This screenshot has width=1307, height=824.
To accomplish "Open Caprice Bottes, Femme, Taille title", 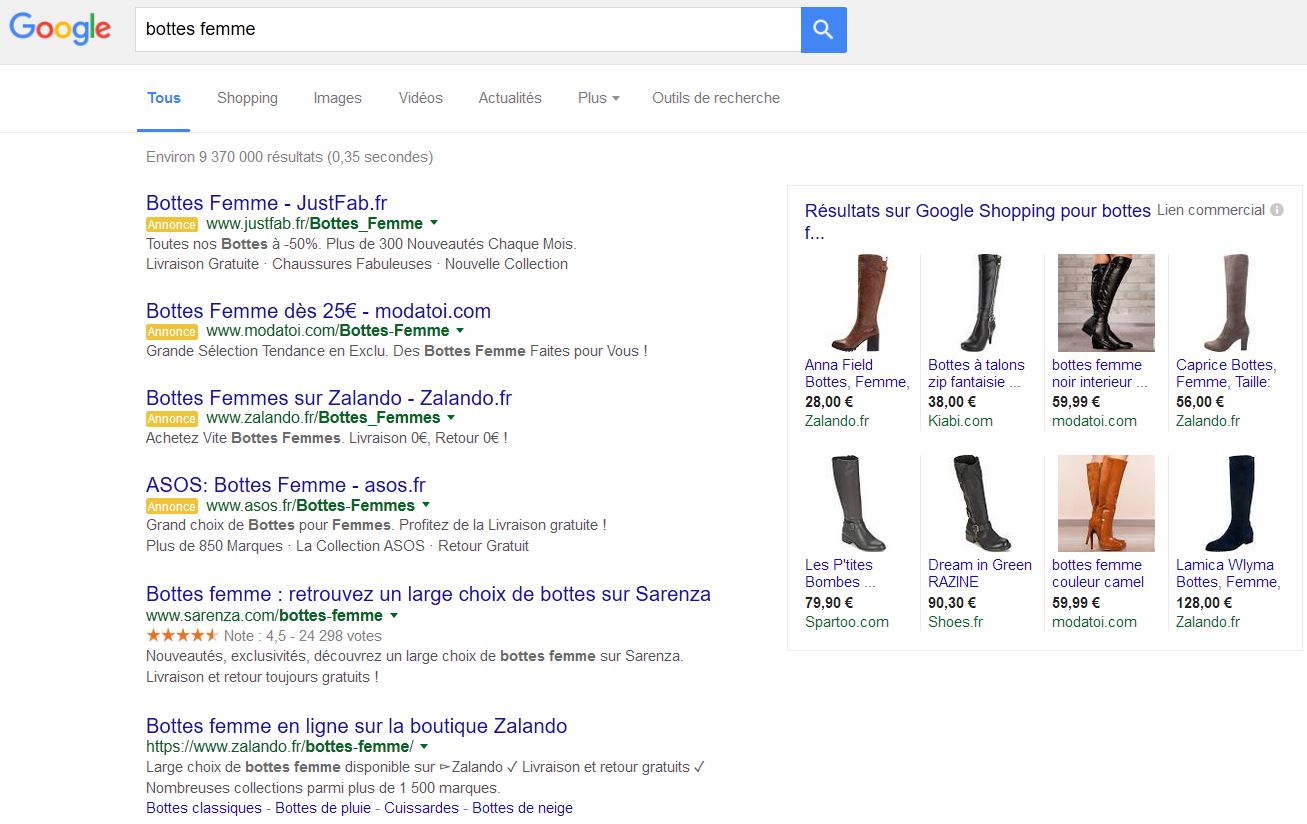I will (x=1226, y=373).
